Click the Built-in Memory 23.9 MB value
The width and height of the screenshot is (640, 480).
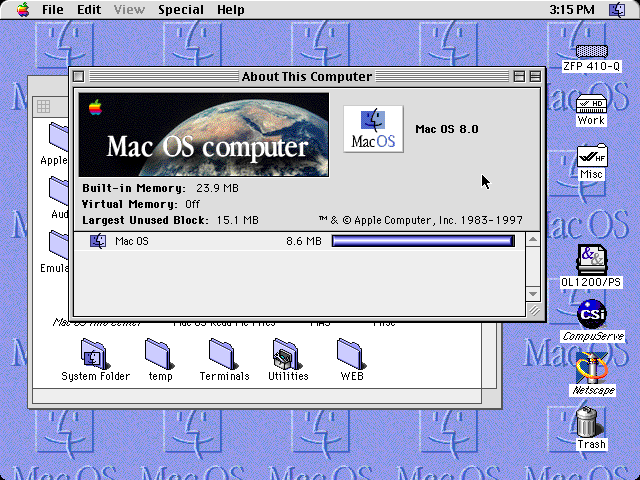(x=217, y=188)
